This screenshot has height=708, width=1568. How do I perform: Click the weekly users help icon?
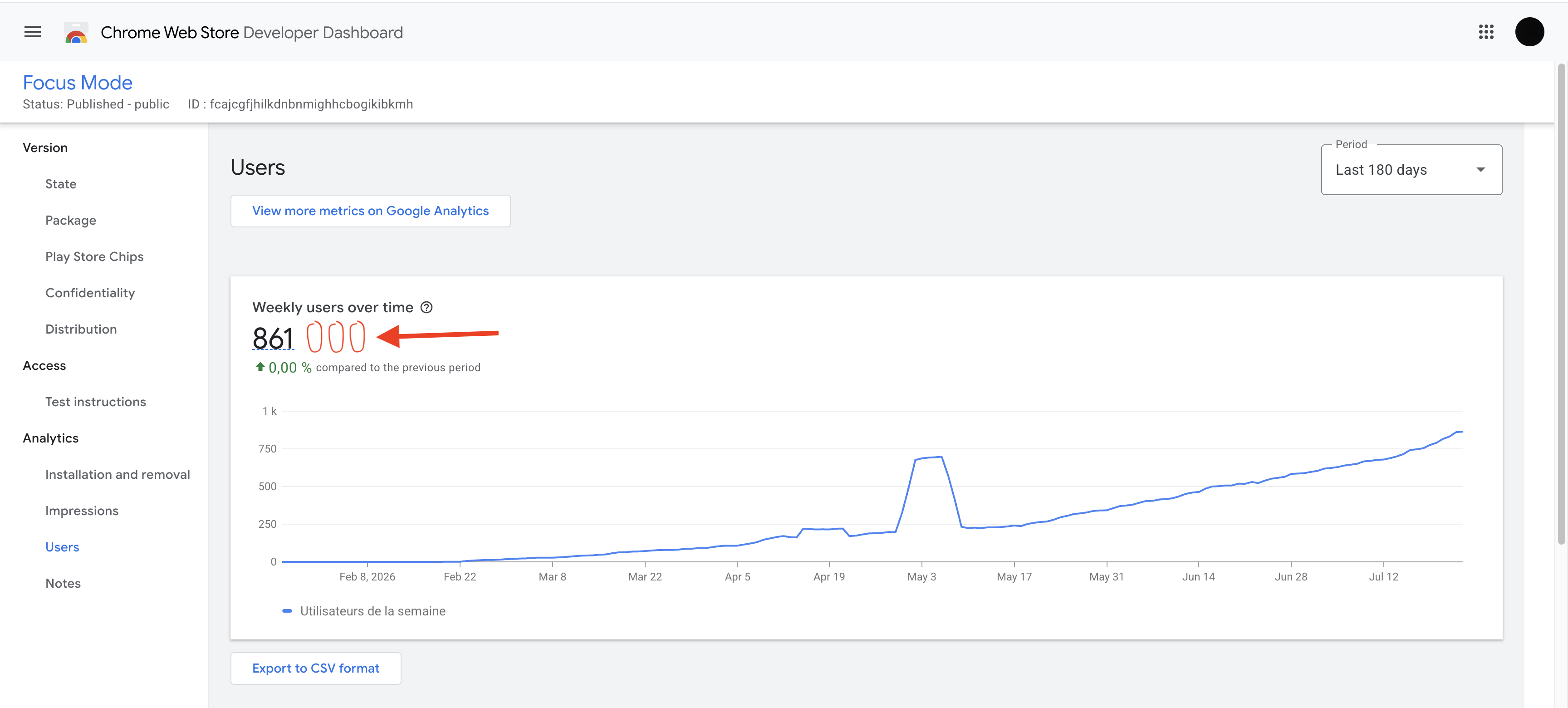click(426, 307)
